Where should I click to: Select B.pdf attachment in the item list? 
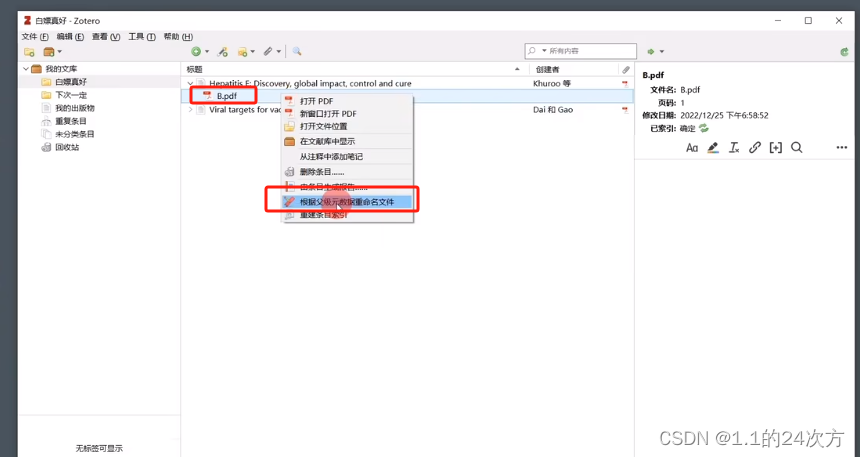click(x=227, y=96)
